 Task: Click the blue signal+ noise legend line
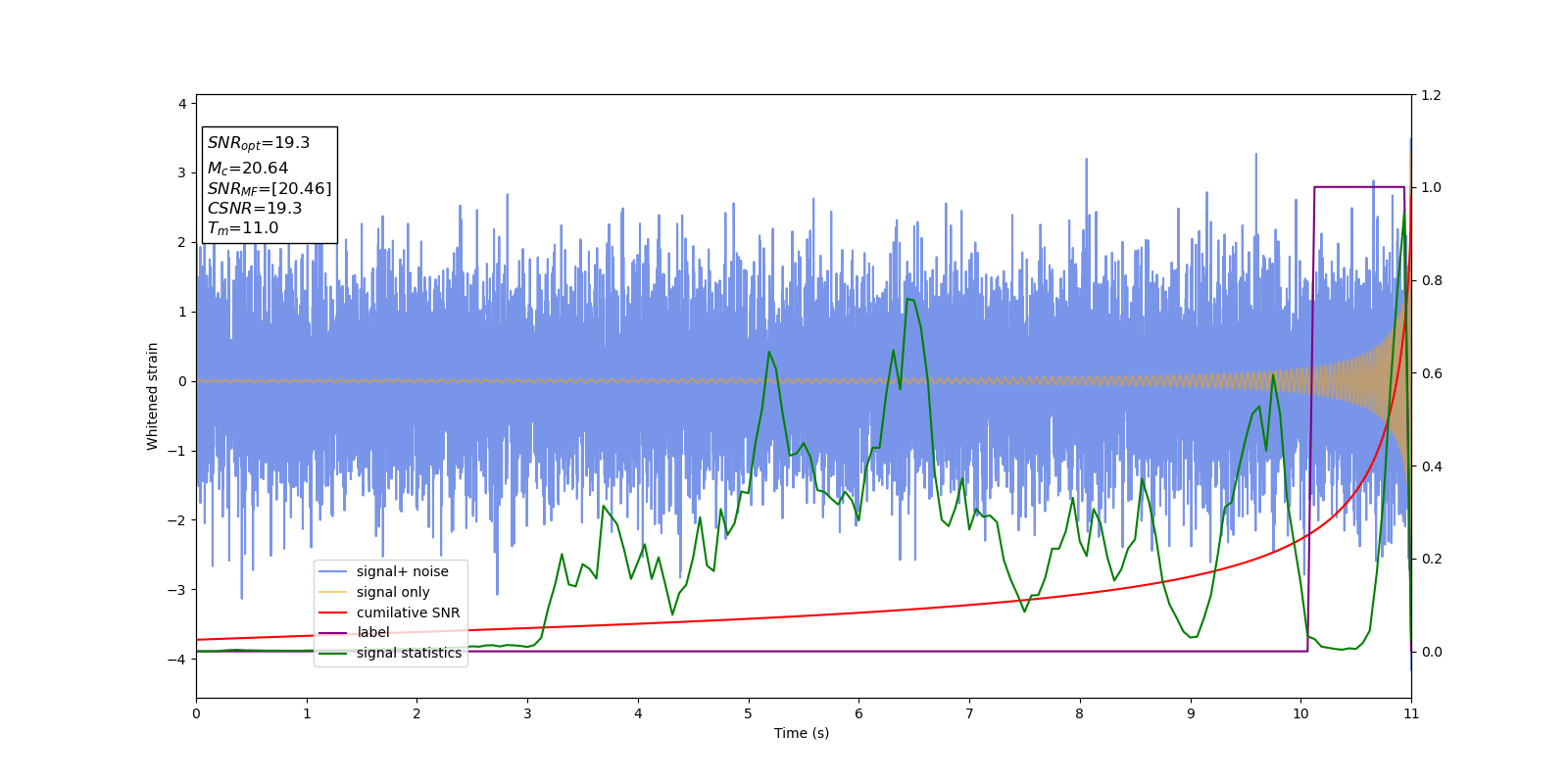click(x=333, y=571)
